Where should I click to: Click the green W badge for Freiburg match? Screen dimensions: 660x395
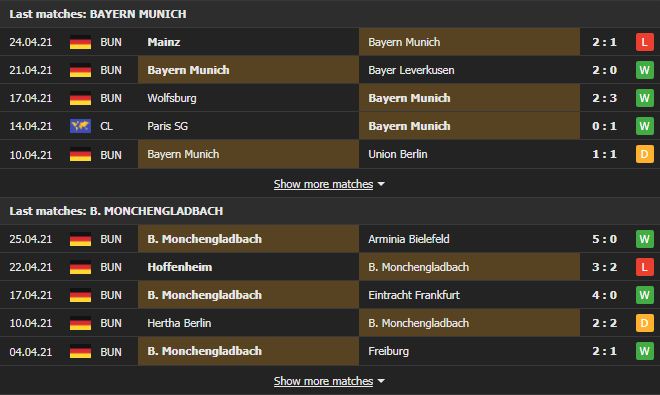pyautogui.click(x=644, y=351)
